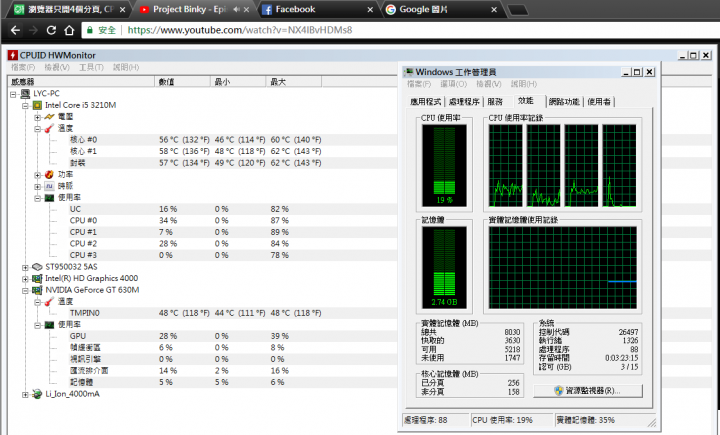Open the 檢視(V) menu in HWMonitor
720x435 pixels.
pyautogui.click(x=57, y=68)
